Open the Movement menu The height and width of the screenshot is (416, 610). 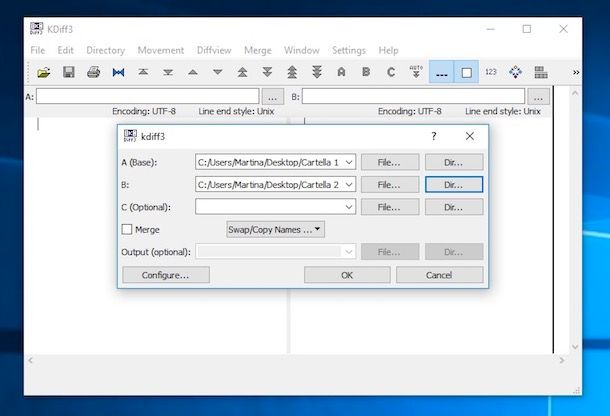[x=161, y=50]
